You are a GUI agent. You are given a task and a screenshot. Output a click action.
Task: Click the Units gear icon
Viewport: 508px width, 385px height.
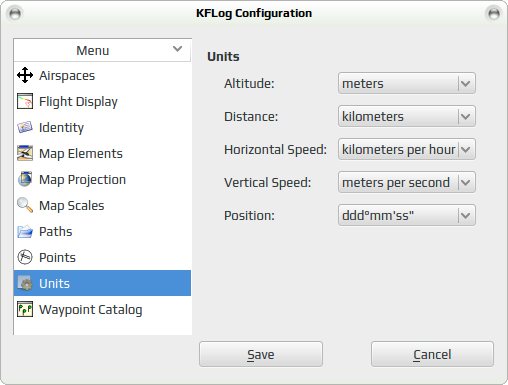point(25,283)
